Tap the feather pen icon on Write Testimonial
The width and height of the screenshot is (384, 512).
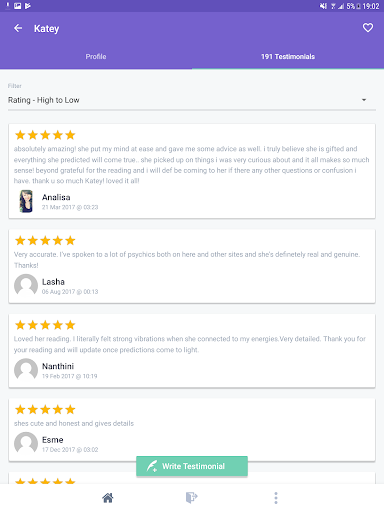pos(152,466)
